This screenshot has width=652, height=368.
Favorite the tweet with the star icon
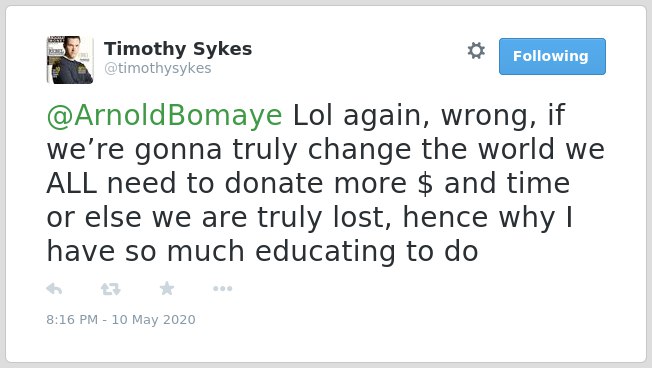(167, 288)
